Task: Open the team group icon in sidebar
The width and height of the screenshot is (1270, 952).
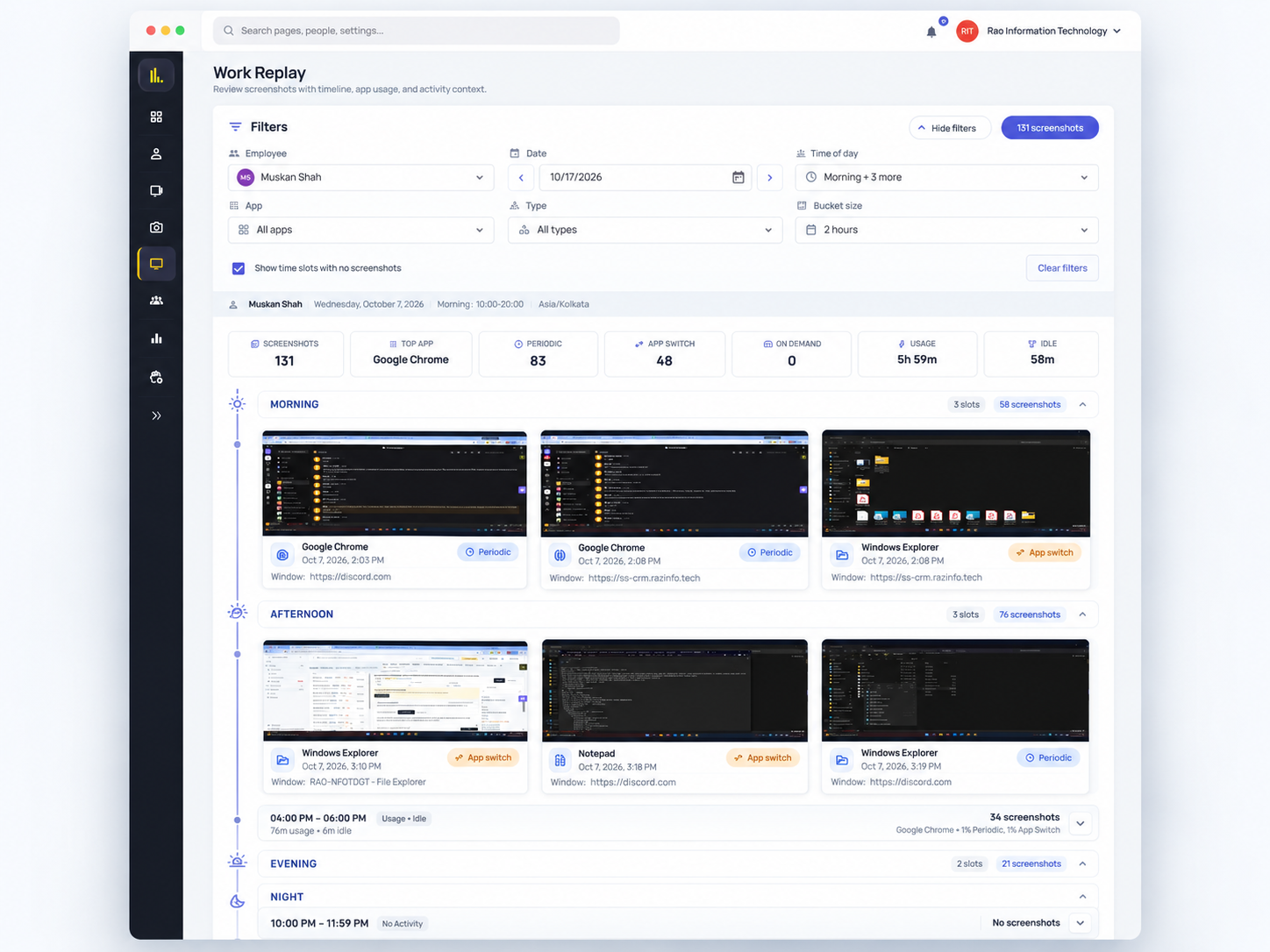Action: pos(156,301)
